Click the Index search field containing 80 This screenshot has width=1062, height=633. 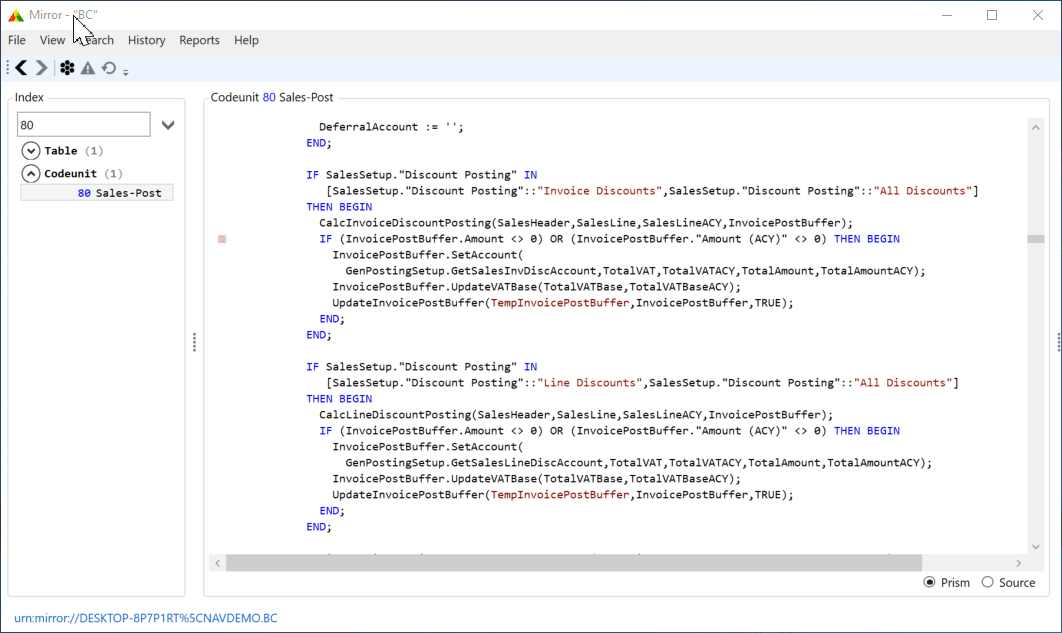pos(83,125)
